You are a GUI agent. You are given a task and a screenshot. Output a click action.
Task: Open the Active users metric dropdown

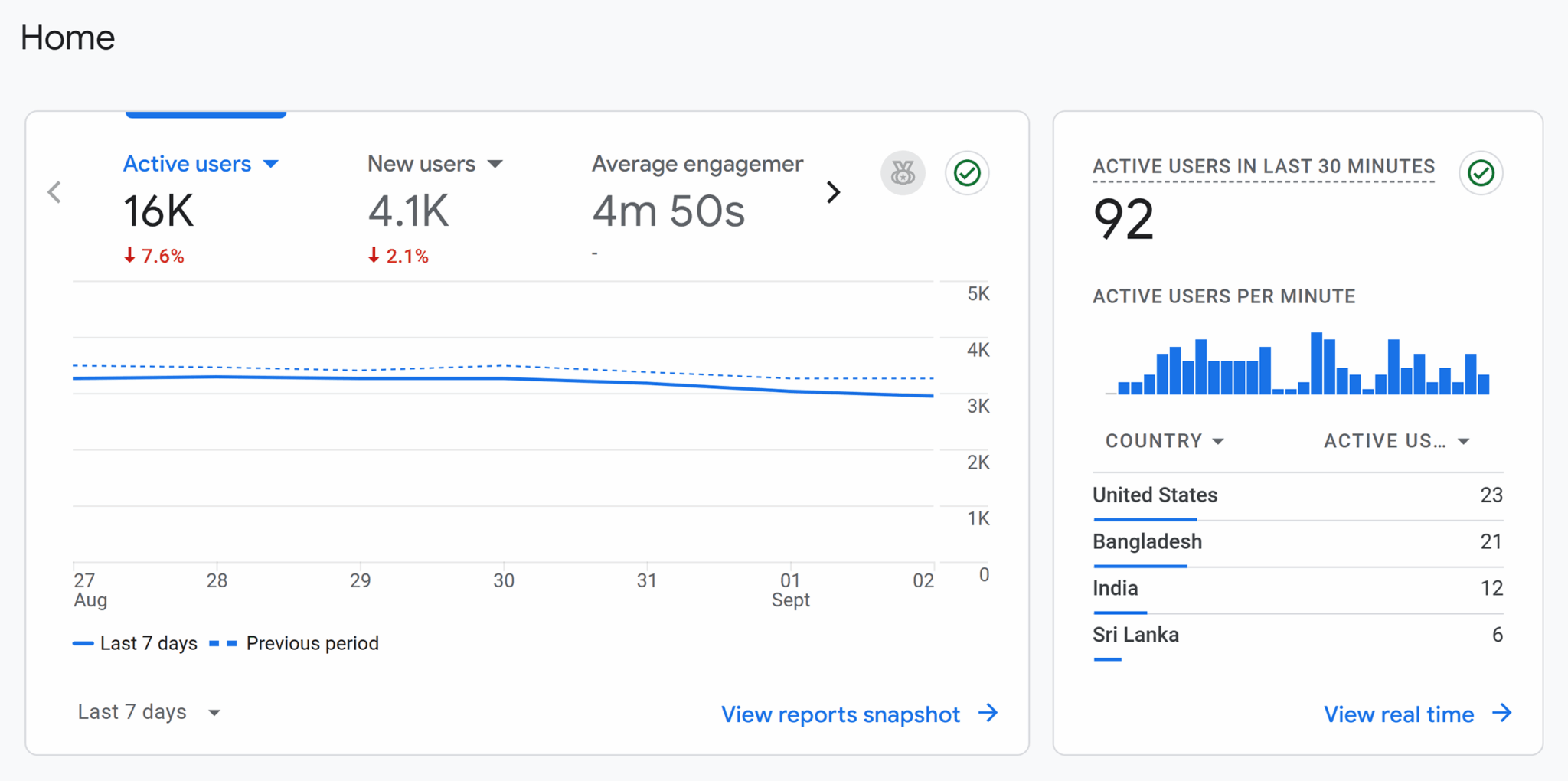click(271, 164)
